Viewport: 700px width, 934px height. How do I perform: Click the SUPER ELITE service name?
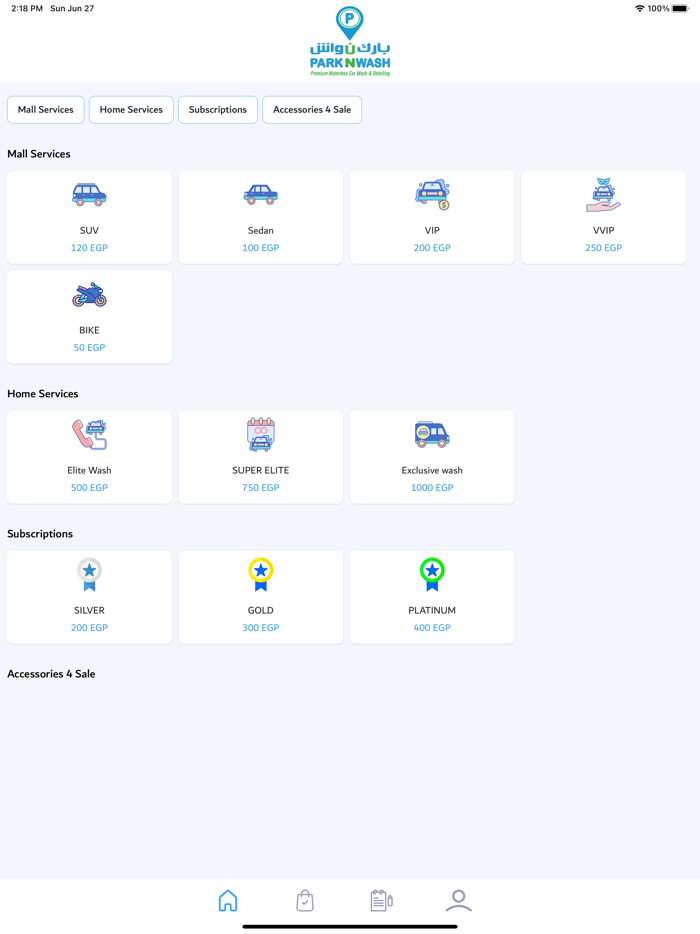pos(261,470)
